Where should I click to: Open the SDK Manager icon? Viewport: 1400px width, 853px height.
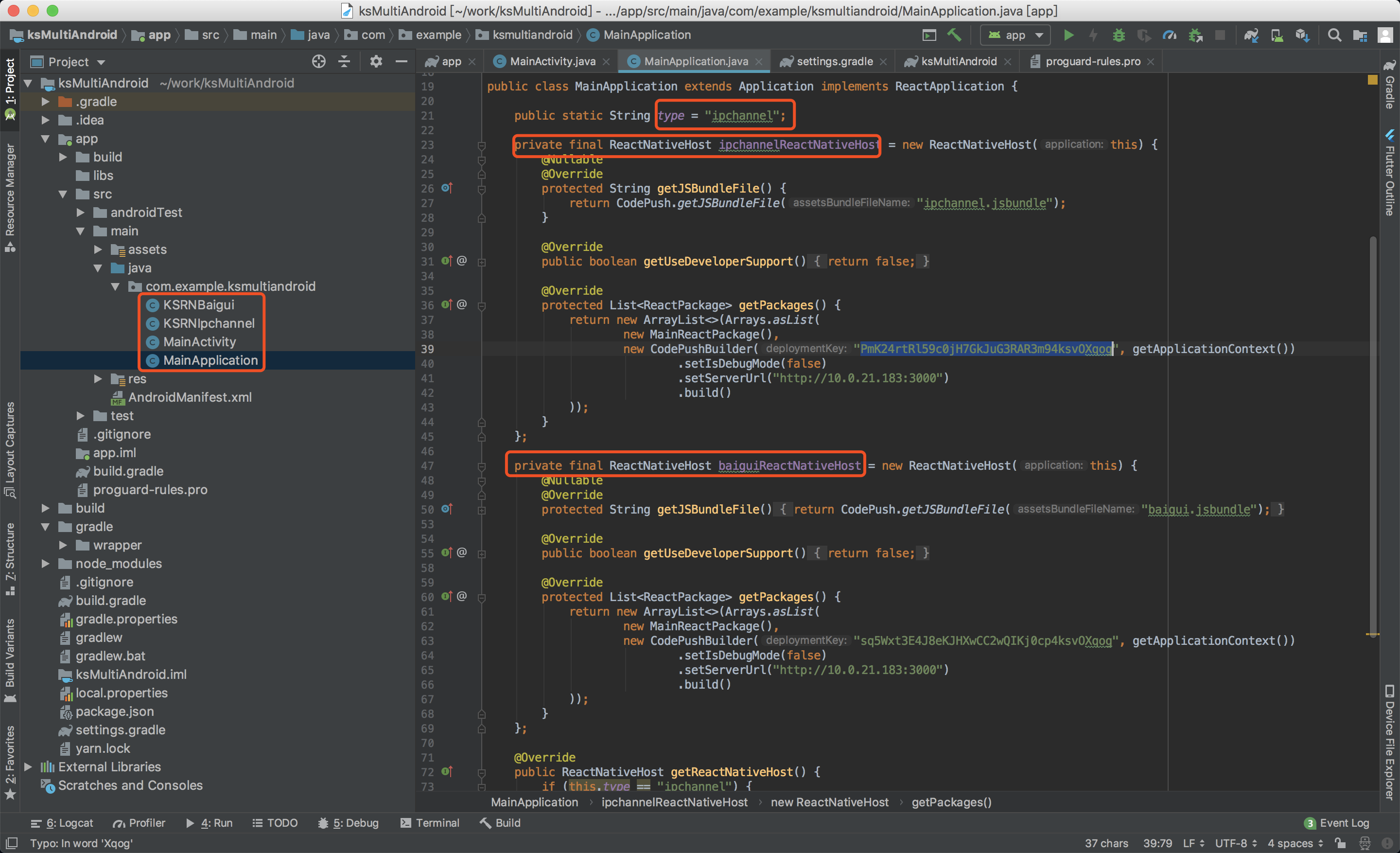[x=1302, y=35]
